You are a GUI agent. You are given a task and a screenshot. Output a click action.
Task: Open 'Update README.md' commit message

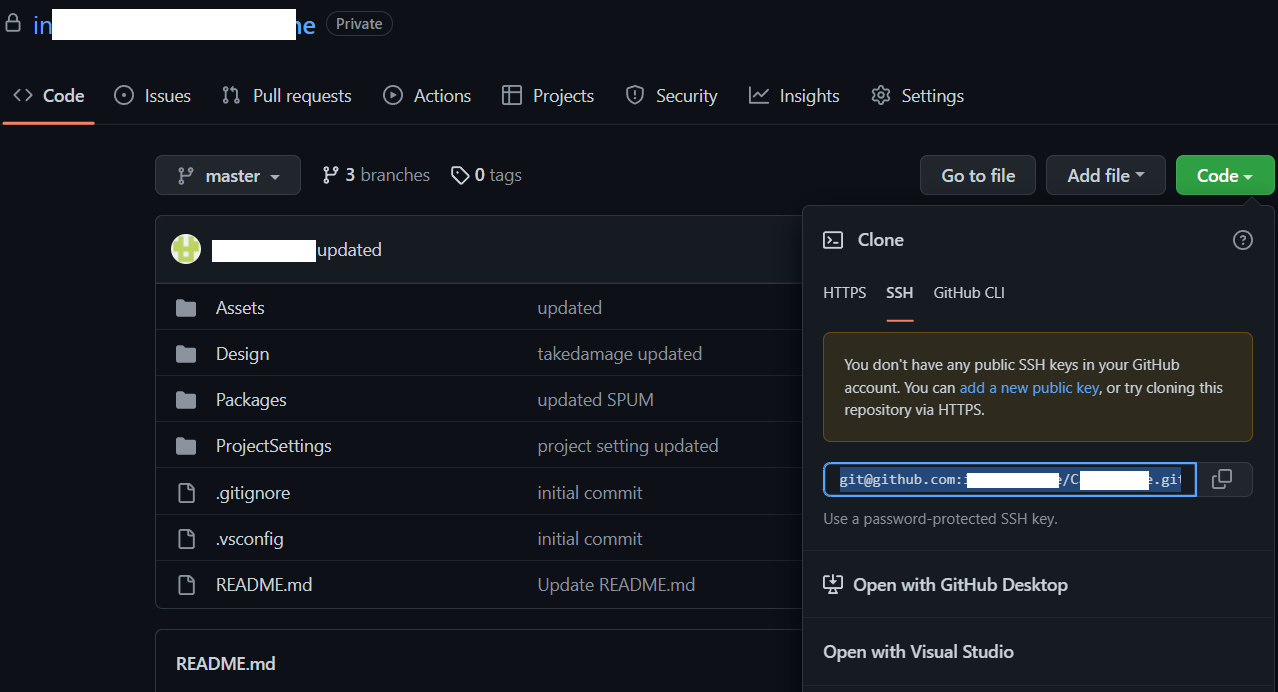tap(616, 585)
